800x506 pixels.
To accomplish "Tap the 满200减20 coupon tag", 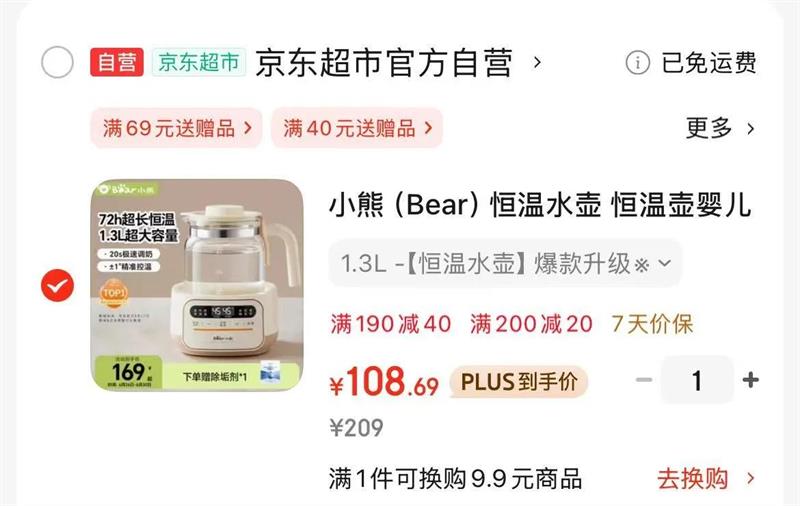I will 531,324.
